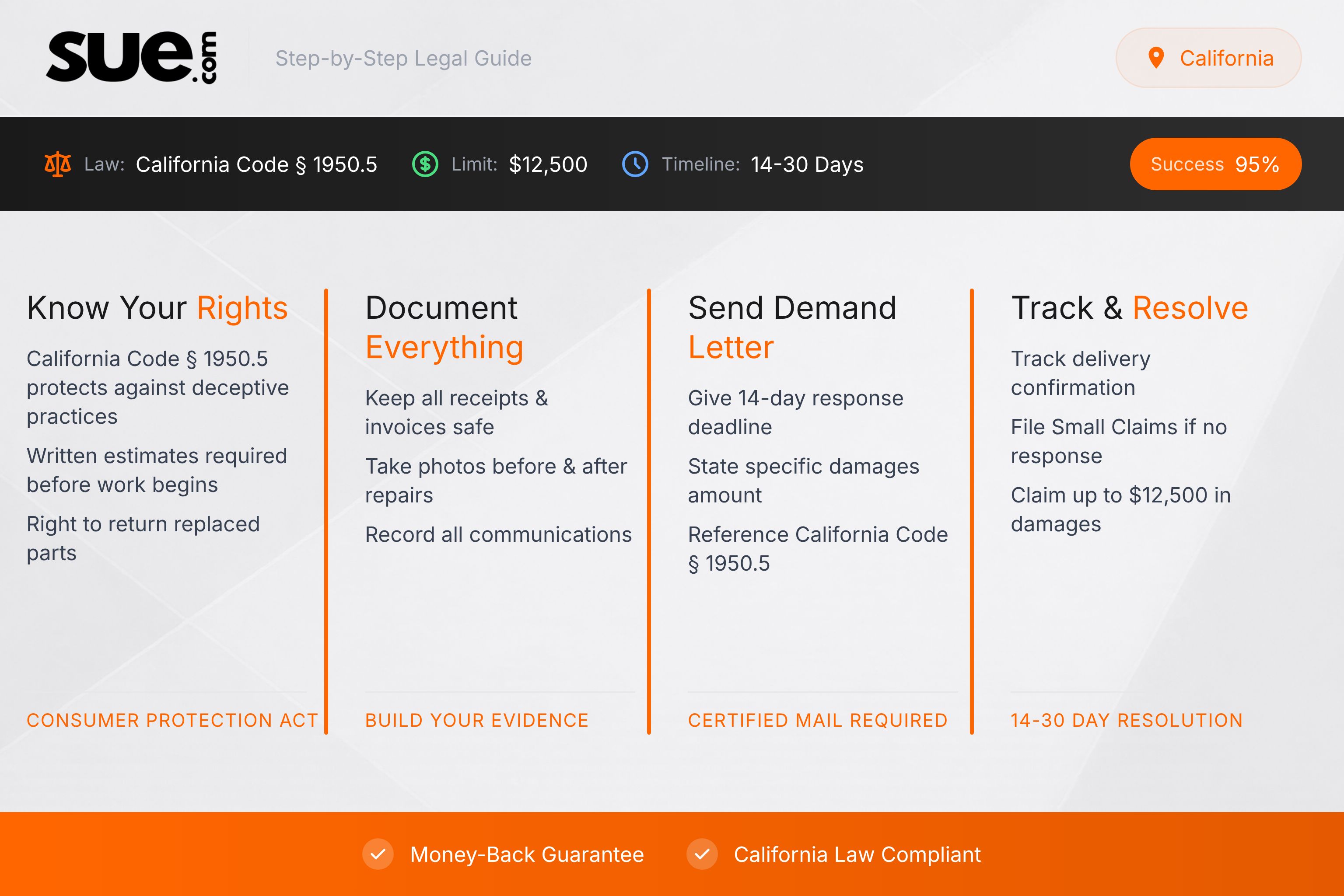Viewport: 1344px width, 896px height.
Task: Open the Consumer Protection Act link
Action: click(172, 720)
